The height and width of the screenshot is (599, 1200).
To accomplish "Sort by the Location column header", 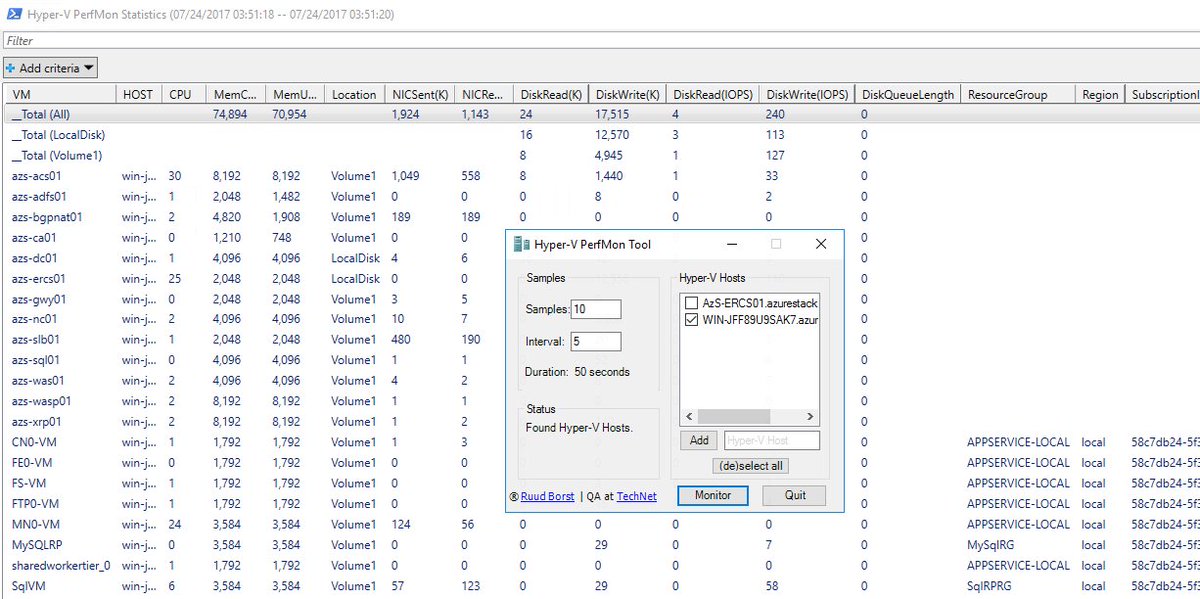I will (x=354, y=94).
